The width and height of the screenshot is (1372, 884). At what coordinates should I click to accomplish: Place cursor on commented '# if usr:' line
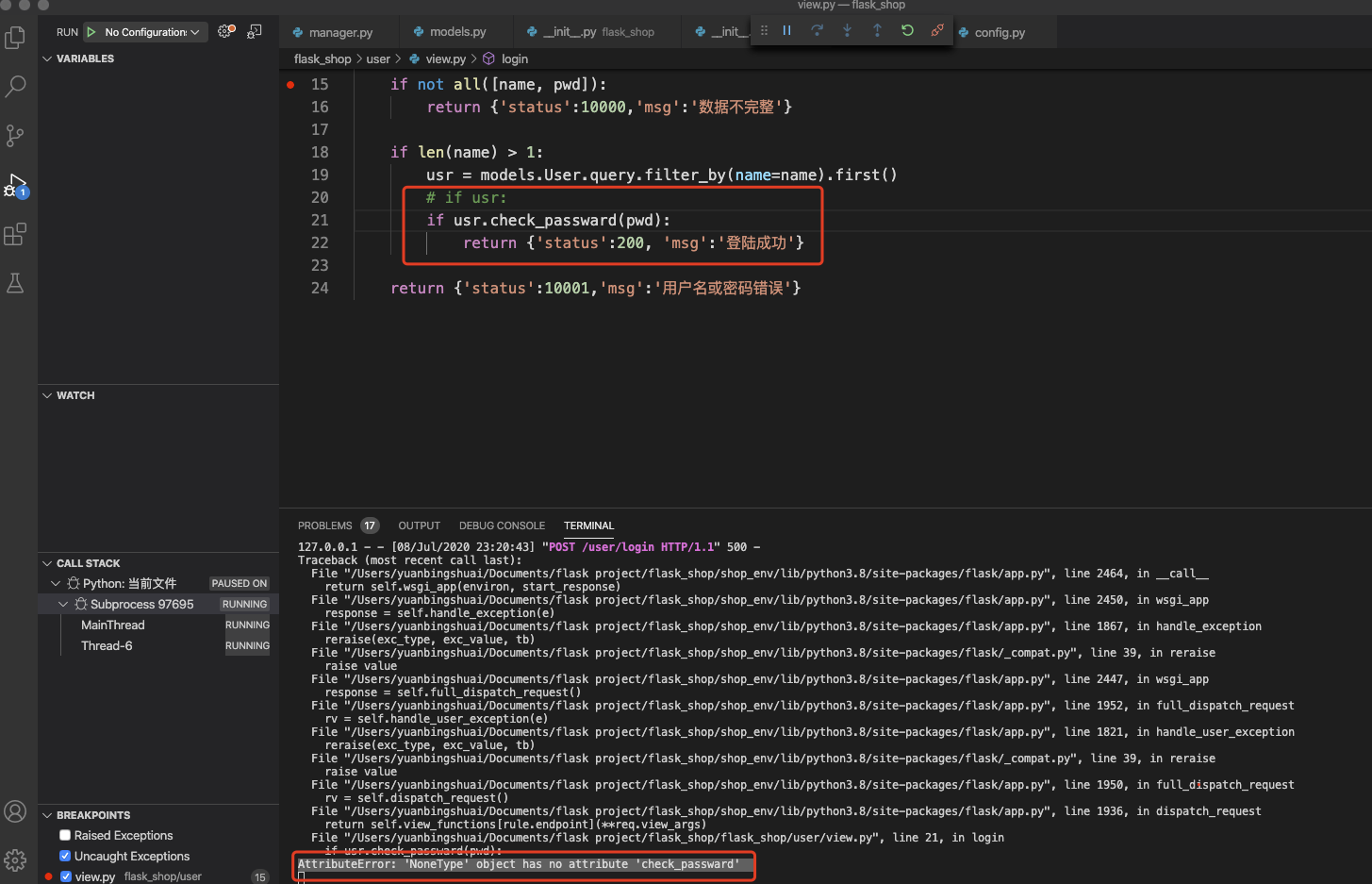click(x=466, y=198)
